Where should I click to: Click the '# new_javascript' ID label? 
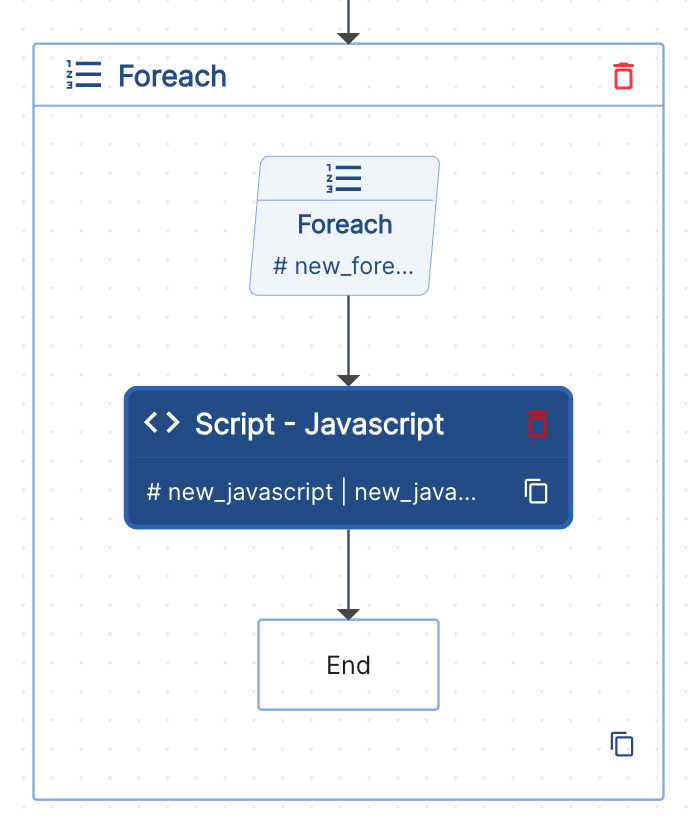coord(239,492)
